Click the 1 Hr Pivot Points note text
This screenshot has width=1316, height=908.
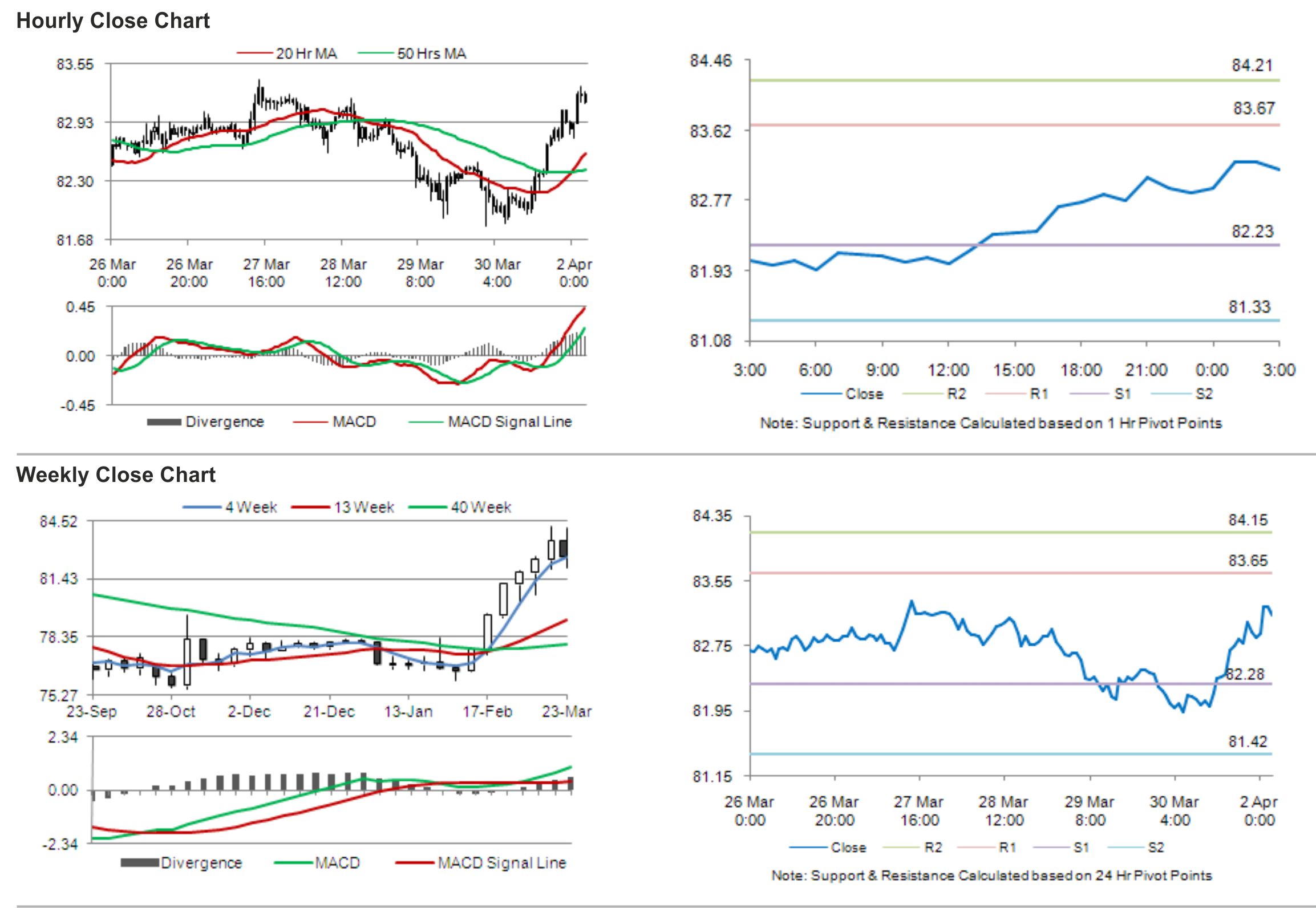click(x=991, y=423)
